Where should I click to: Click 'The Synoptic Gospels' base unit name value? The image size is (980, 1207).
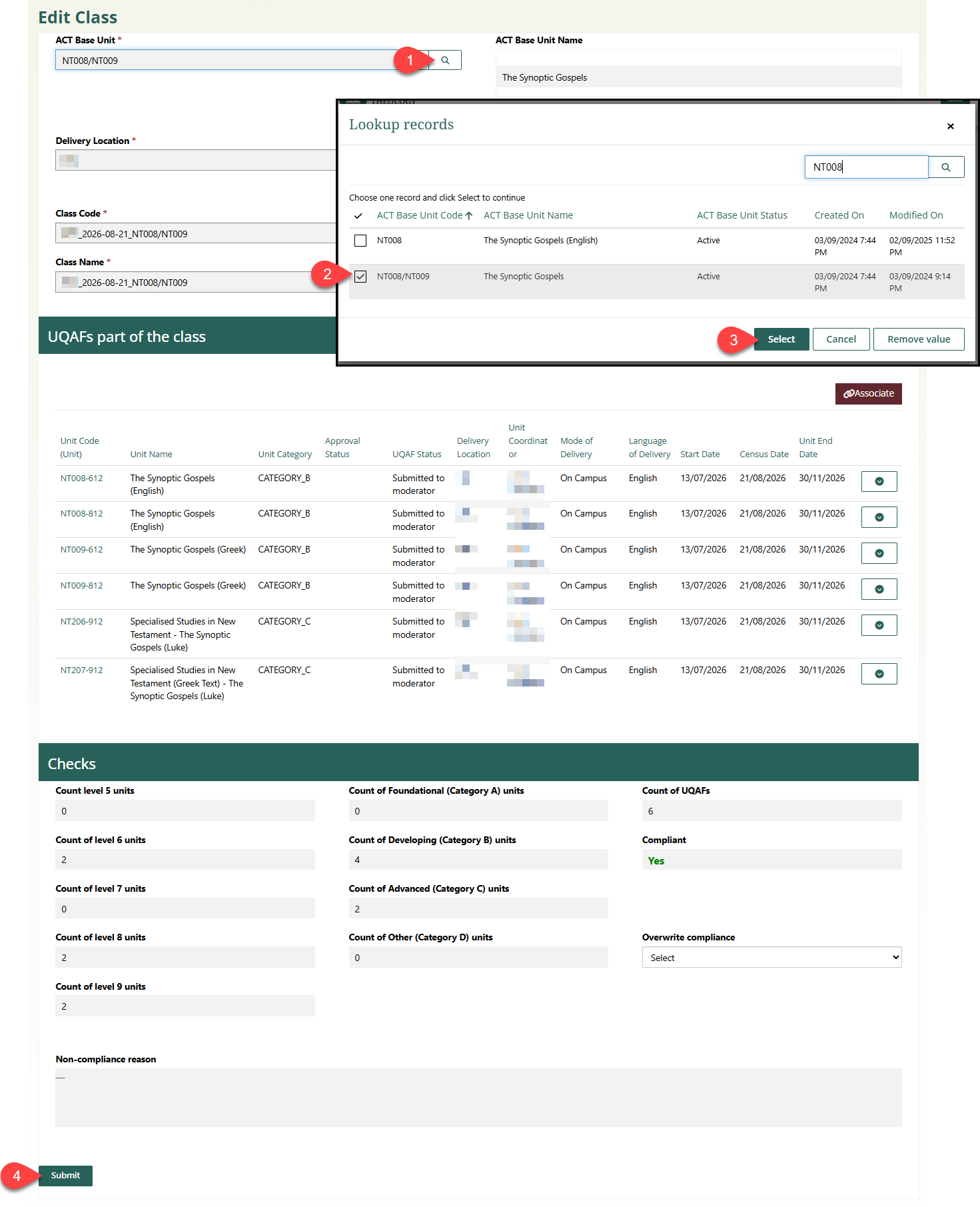(545, 77)
